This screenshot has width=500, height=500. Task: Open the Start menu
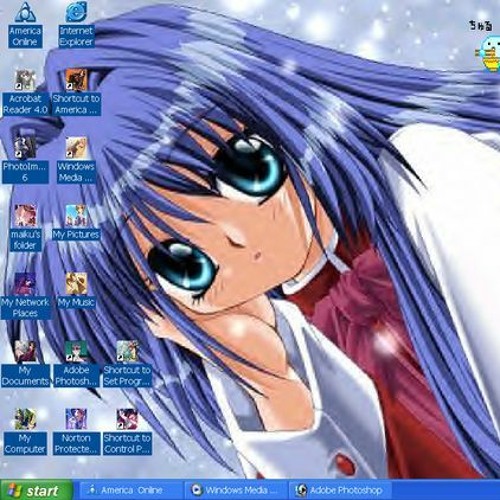[36, 490]
